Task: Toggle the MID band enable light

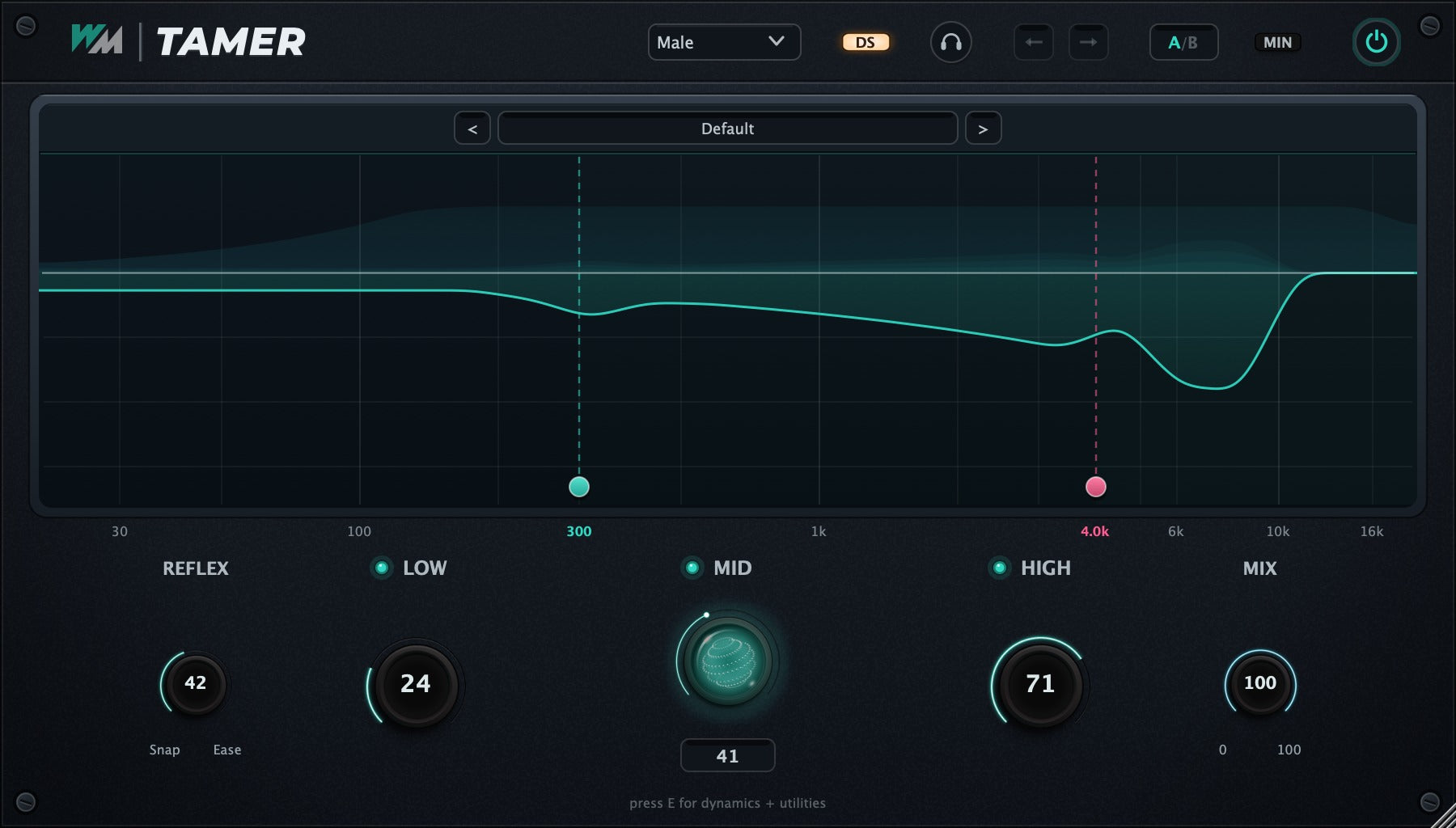Action: pos(692,568)
